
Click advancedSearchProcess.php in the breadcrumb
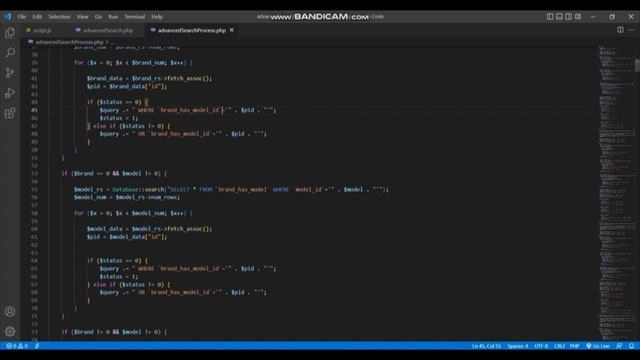[69, 42]
